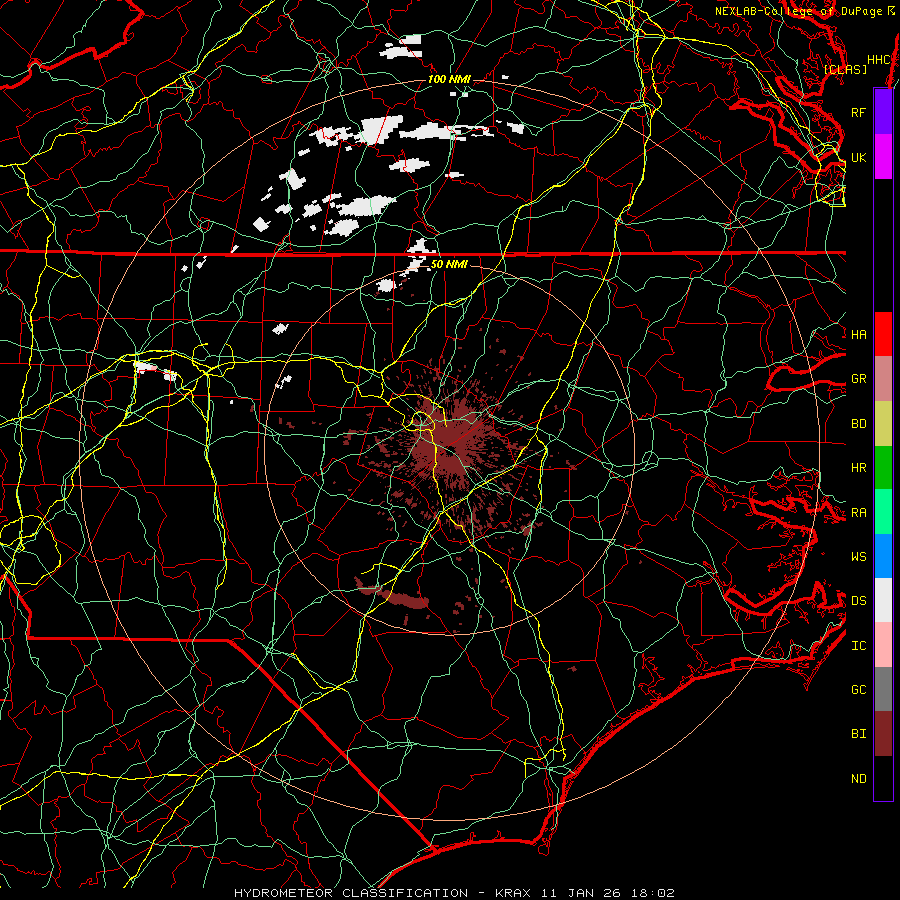
Task: Click the DS legend label
Action: [x=859, y=600]
